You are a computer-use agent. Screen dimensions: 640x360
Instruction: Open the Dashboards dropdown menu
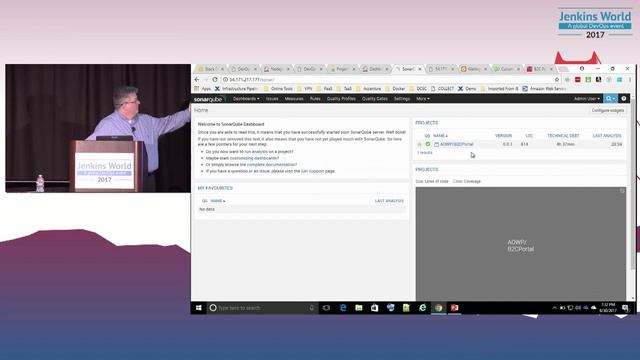246,99
